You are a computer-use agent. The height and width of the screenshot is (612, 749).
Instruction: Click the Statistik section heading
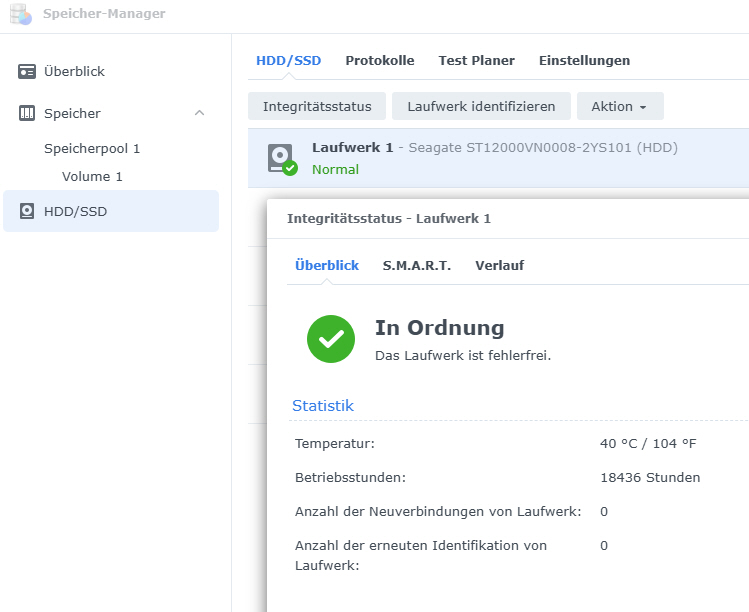pos(323,406)
